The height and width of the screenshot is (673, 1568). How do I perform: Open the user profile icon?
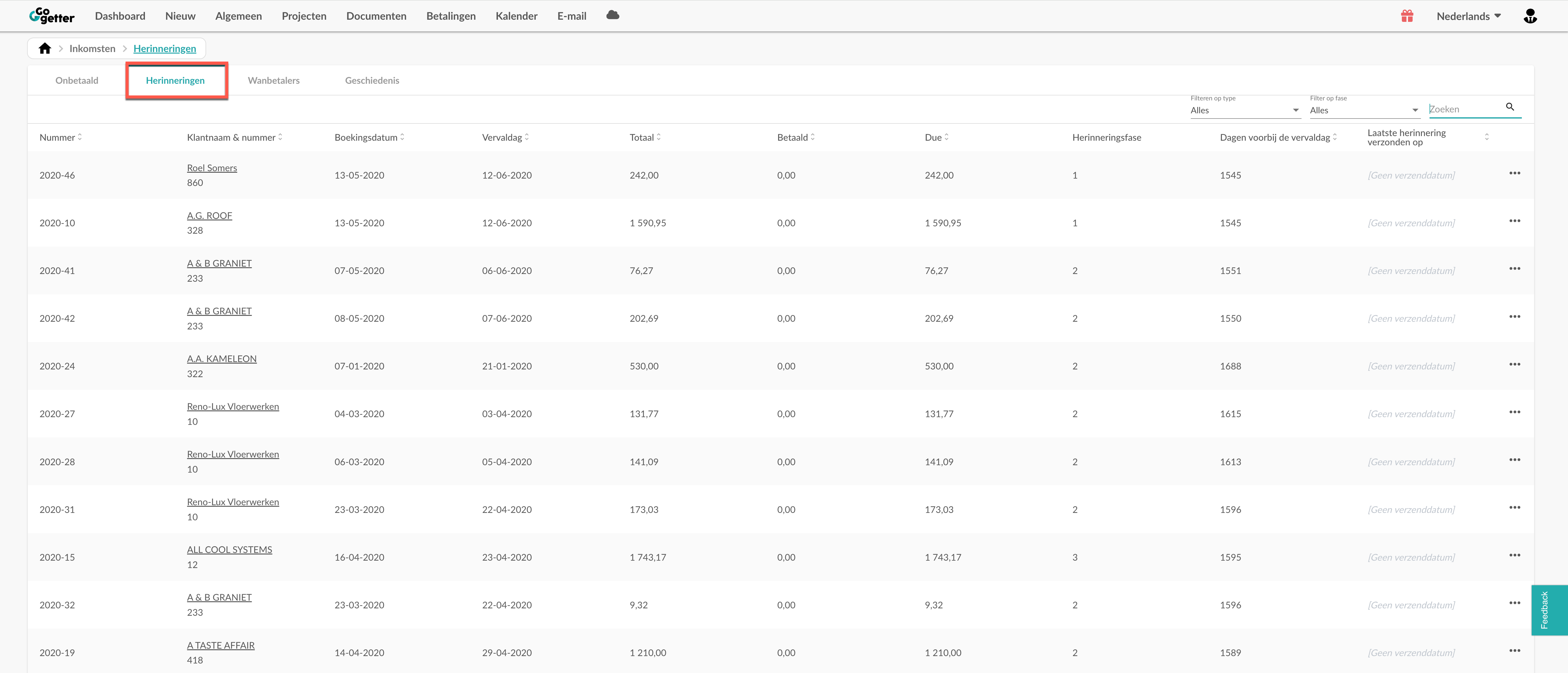click(x=1530, y=16)
